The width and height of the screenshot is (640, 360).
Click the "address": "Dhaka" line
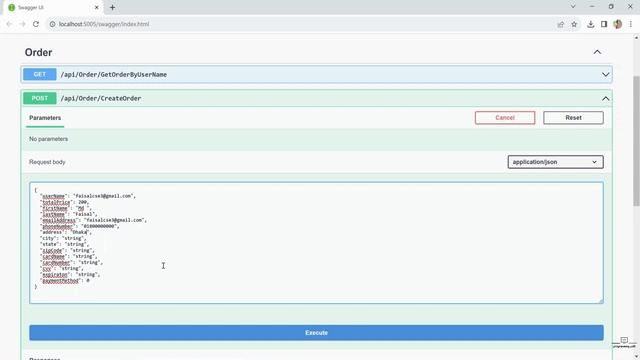click(x=66, y=232)
